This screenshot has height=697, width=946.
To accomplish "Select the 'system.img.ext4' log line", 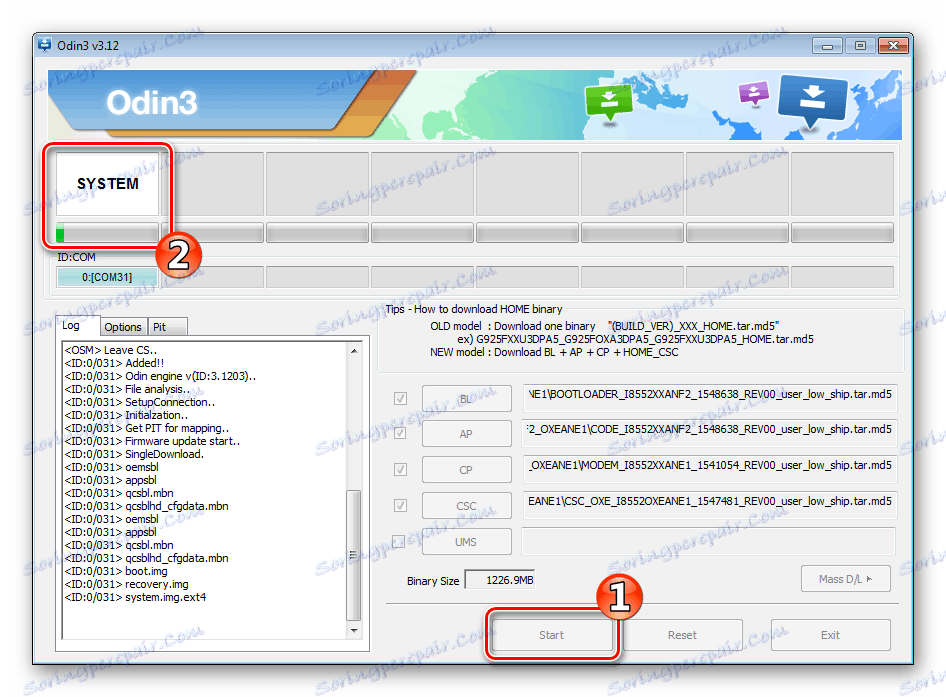I will coord(135,597).
